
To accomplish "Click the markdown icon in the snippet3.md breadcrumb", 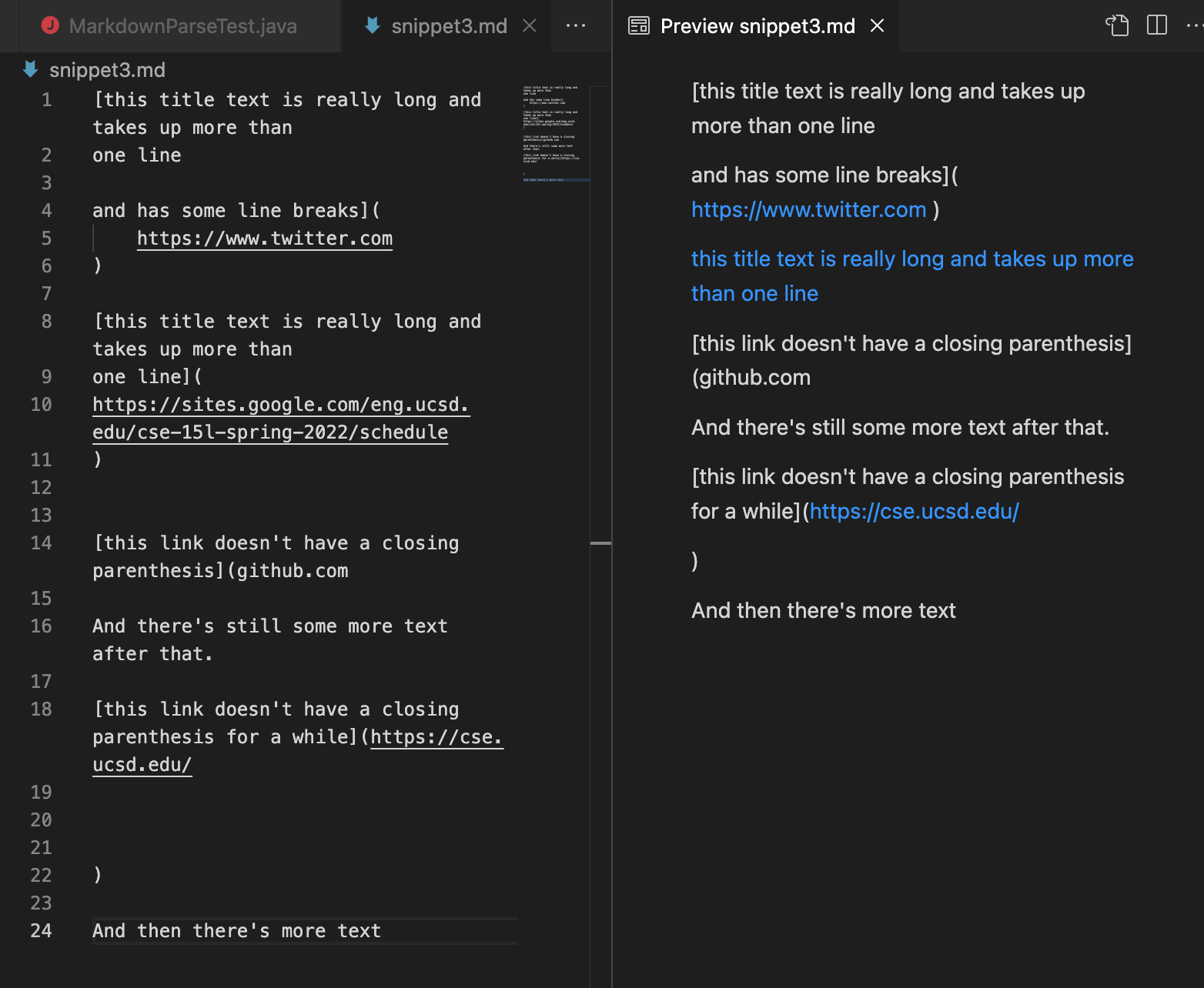I will click(x=31, y=70).
